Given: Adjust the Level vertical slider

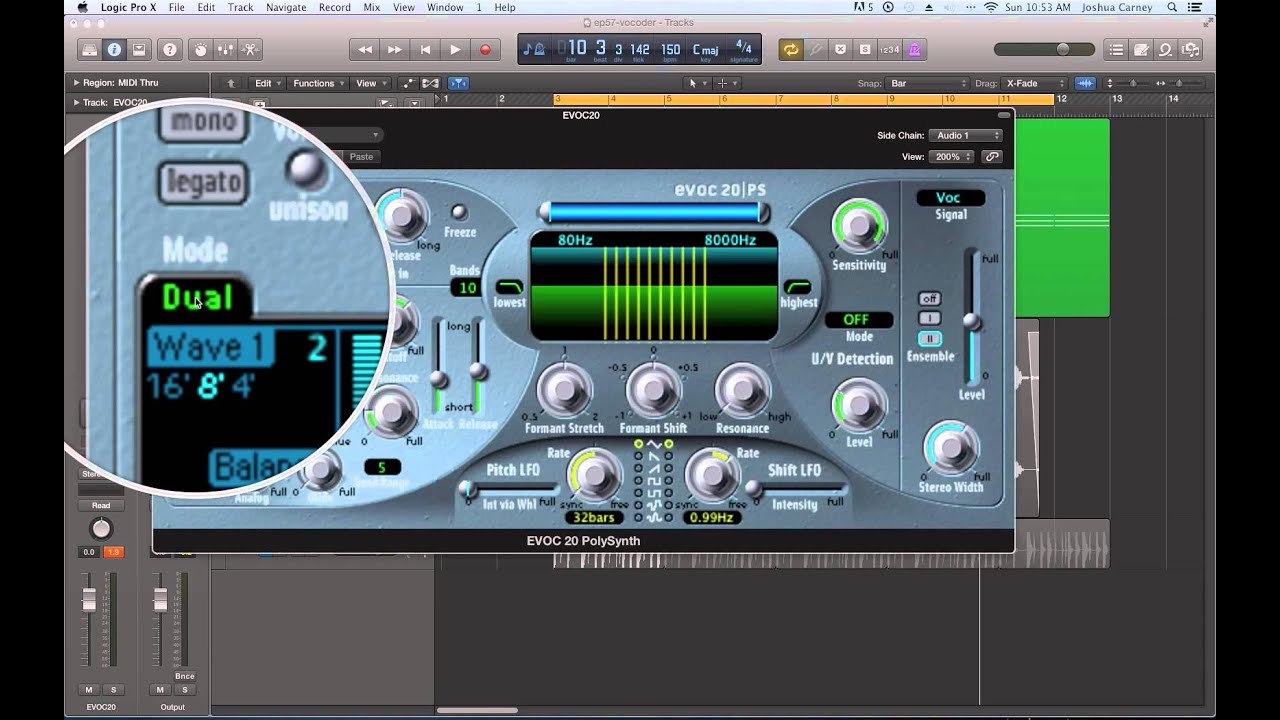Looking at the screenshot, I should (x=970, y=321).
